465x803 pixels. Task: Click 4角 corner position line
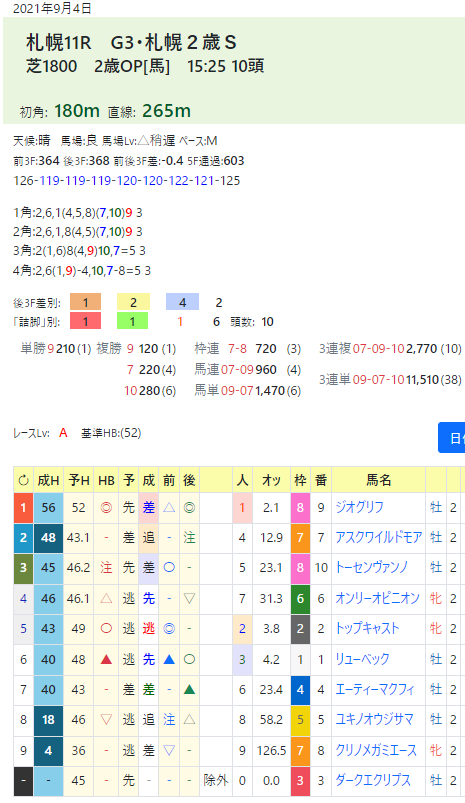[x=82, y=270]
